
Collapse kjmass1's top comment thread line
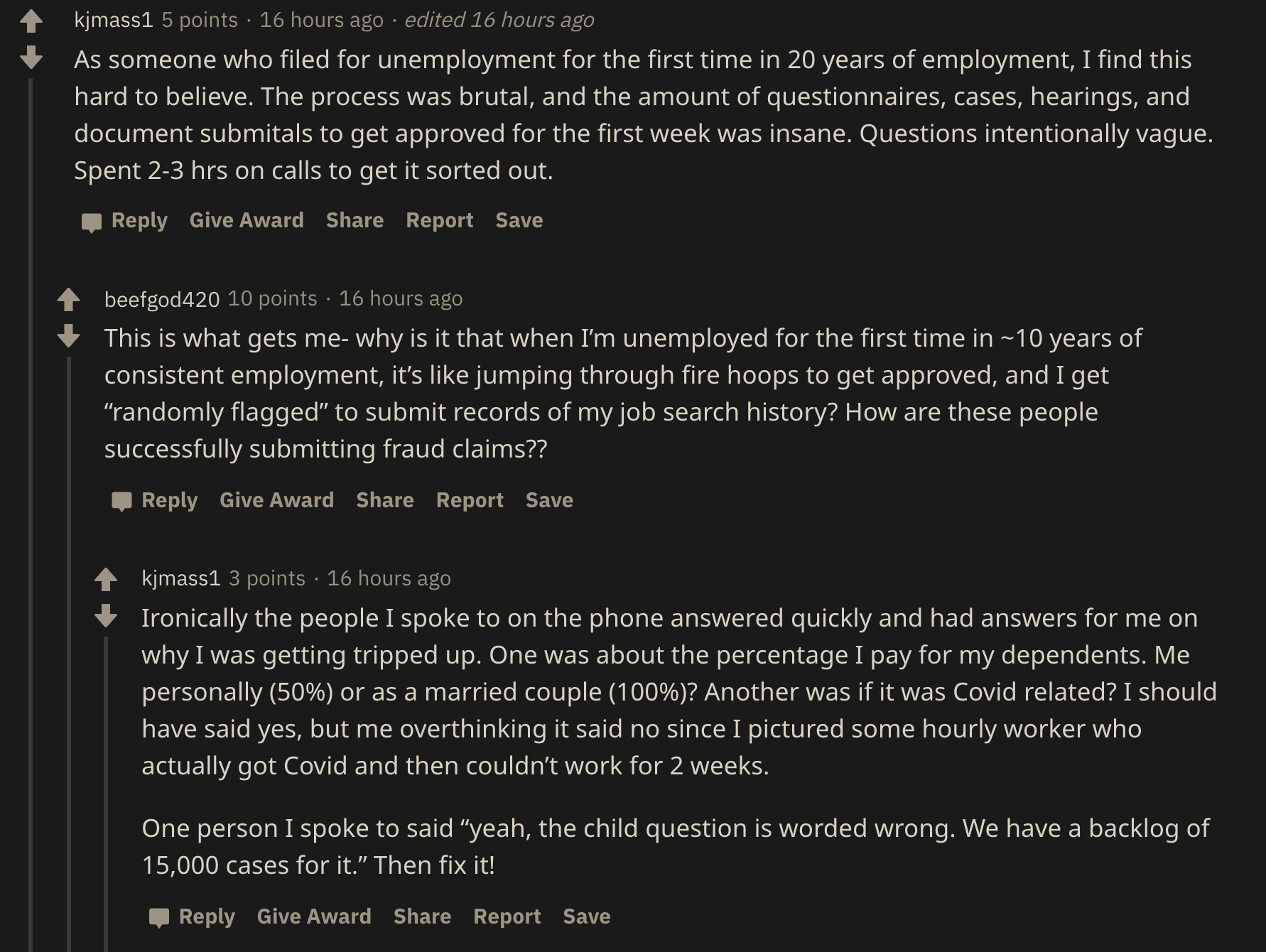(31, 497)
